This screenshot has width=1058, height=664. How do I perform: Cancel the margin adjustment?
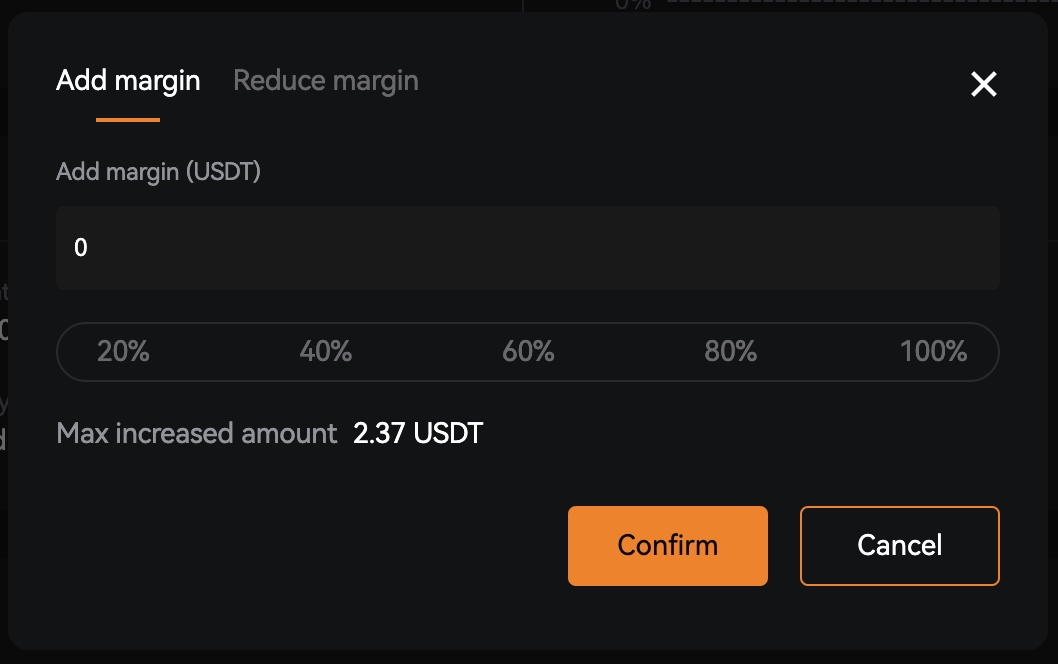tap(899, 546)
